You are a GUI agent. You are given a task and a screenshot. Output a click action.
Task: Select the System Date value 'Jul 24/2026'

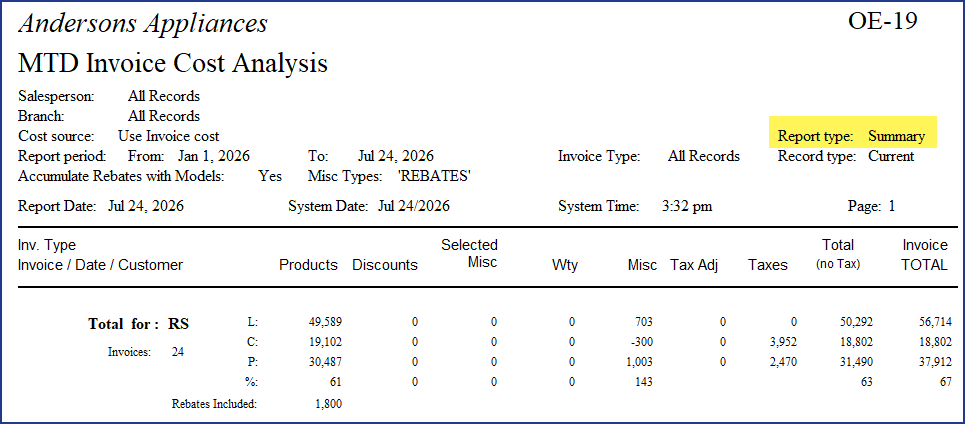[414, 206]
